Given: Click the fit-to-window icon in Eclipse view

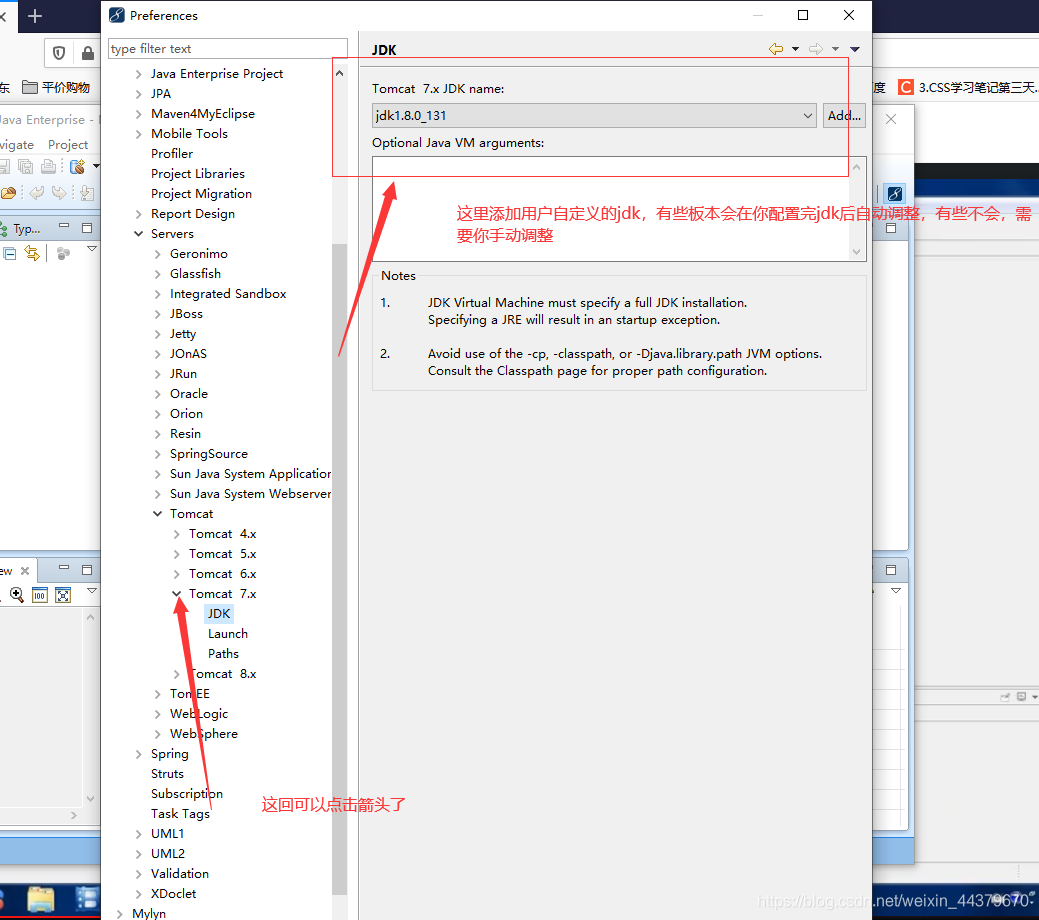Looking at the screenshot, I should pos(63,595).
